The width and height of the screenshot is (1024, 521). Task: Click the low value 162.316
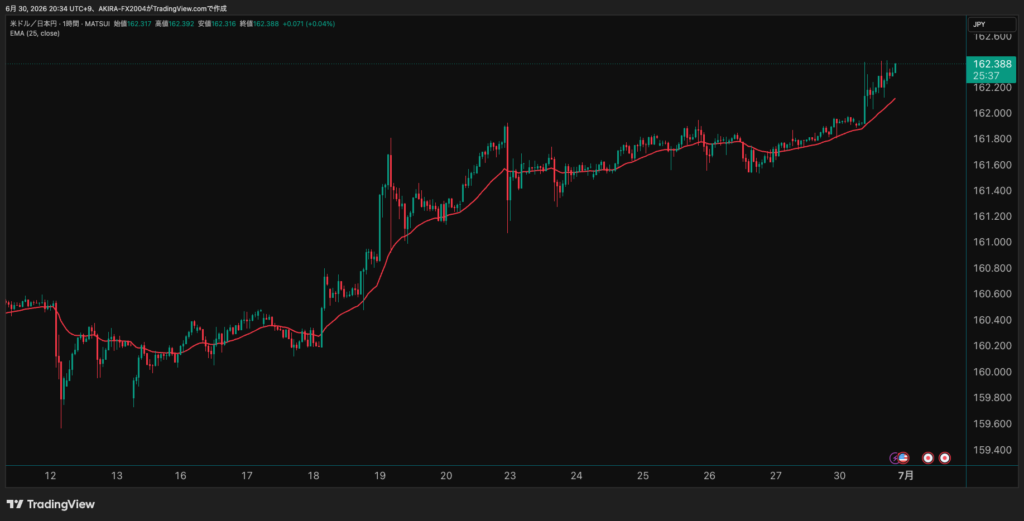[224, 24]
